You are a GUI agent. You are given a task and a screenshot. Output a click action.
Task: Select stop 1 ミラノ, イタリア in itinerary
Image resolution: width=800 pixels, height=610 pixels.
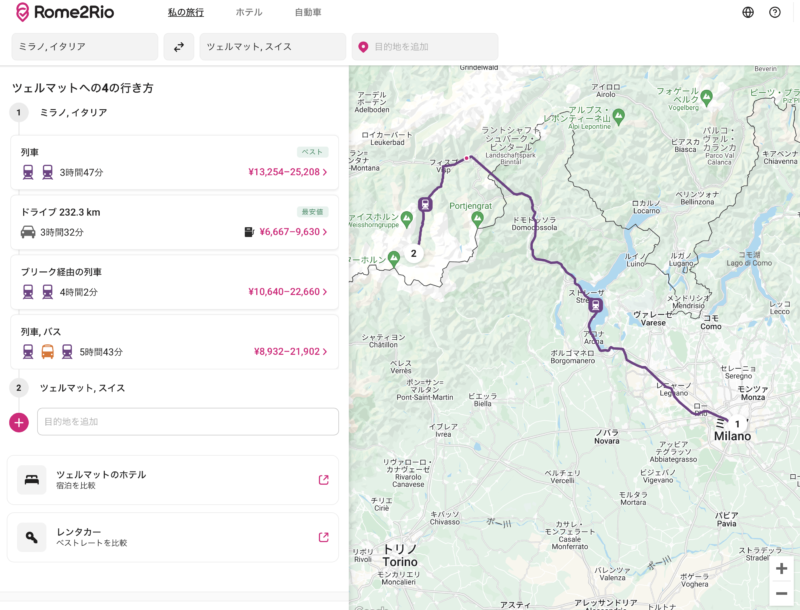coord(73,113)
